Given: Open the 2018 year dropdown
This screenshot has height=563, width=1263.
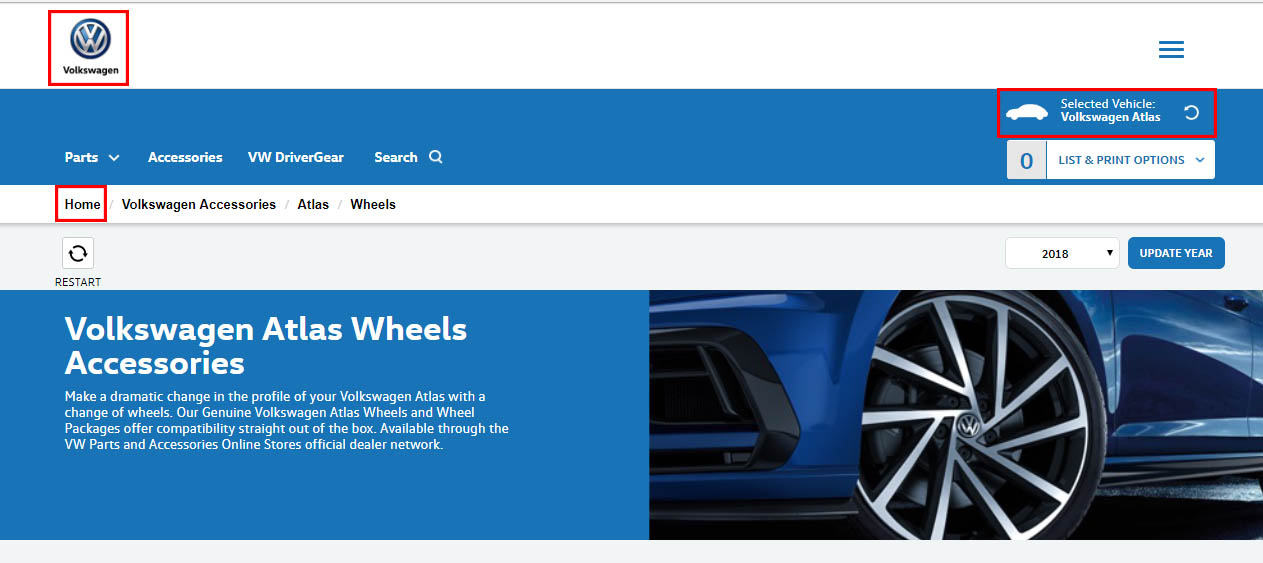Looking at the screenshot, I should pos(1061,253).
